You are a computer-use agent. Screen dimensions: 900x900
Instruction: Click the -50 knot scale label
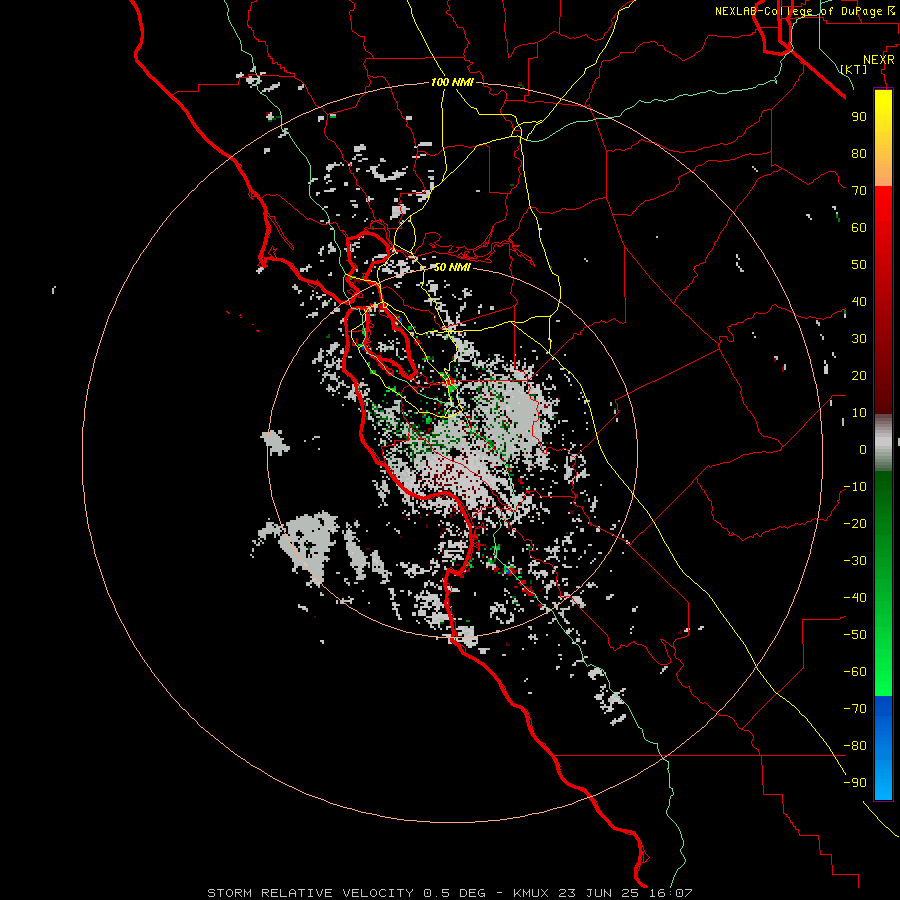point(855,635)
